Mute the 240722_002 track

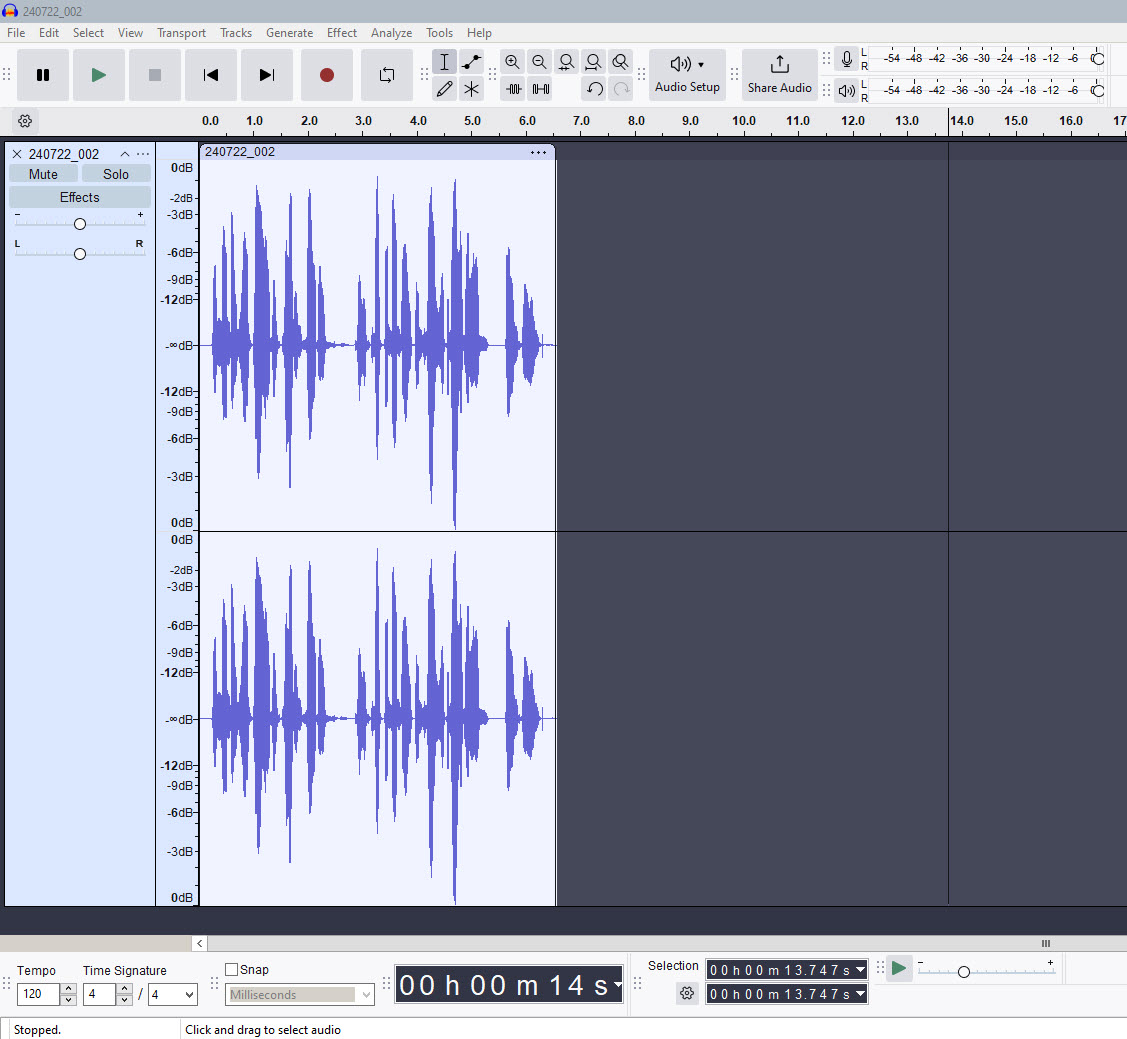(x=43, y=174)
